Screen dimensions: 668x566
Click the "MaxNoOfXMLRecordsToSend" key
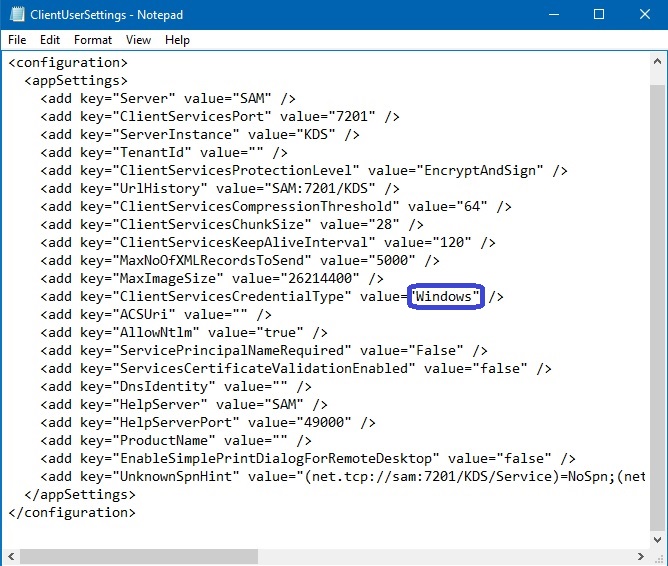click(x=212, y=260)
